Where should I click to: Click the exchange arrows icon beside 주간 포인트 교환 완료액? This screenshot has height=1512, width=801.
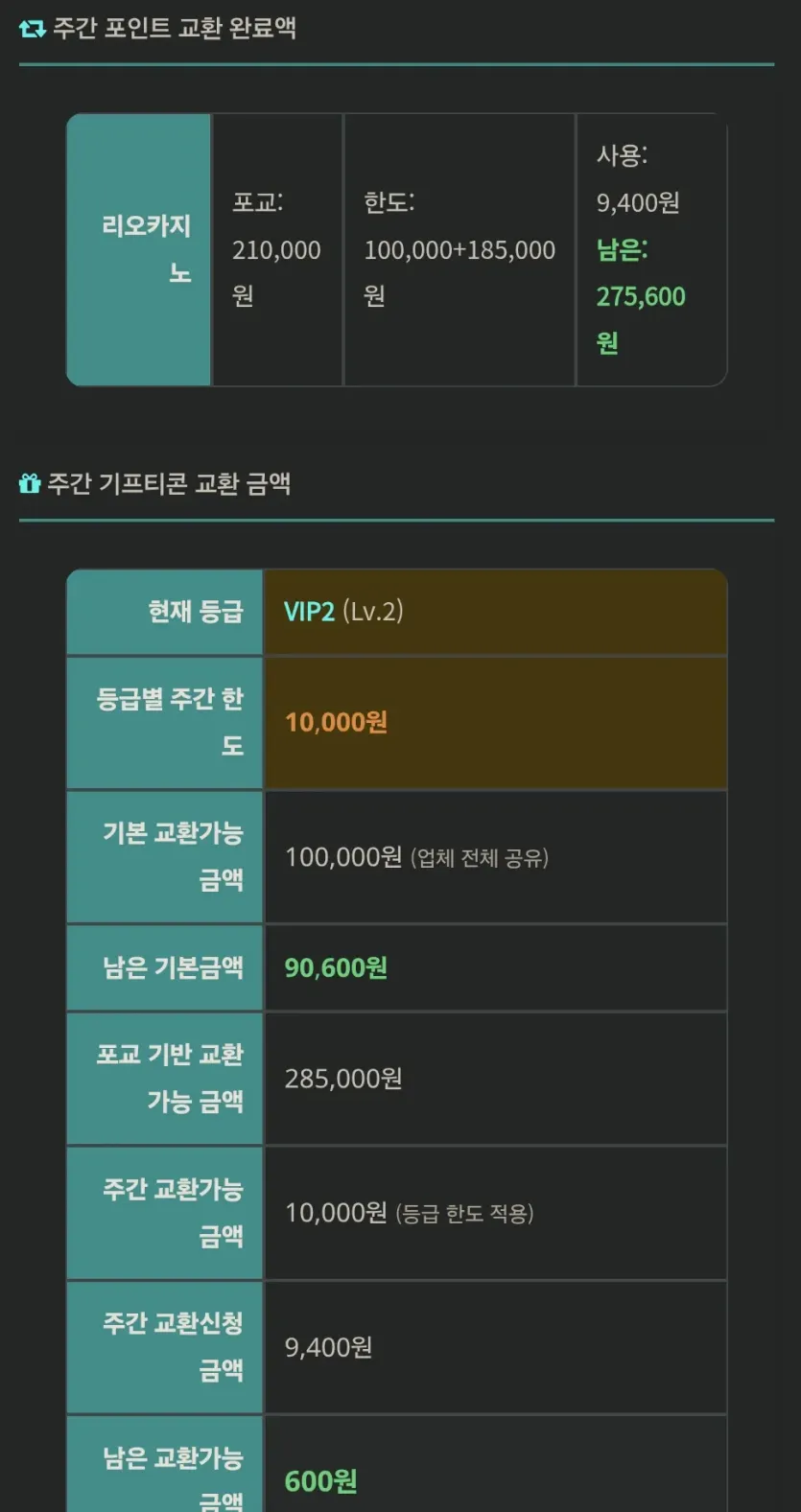coord(32,29)
